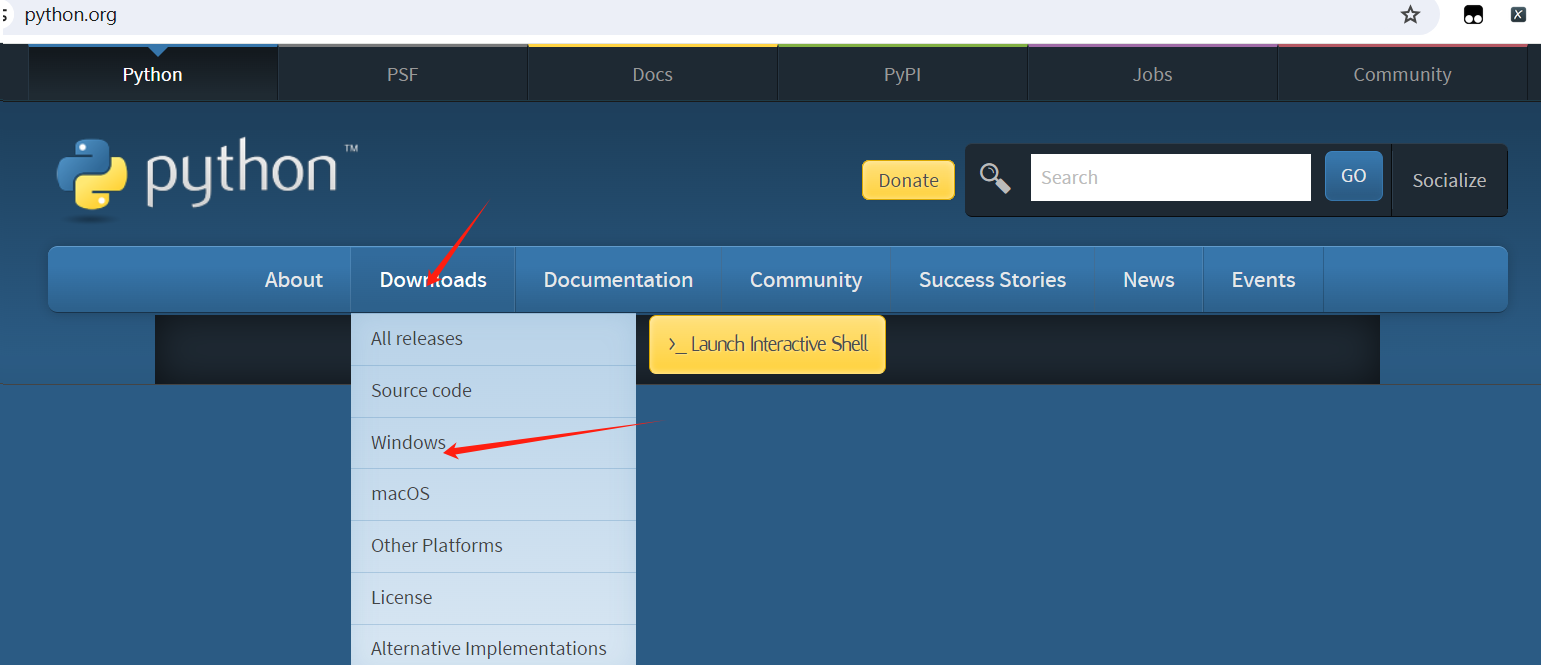1541x665 pixels.
Task: Select Windows from the Downloads menu
Action: [408, 442]
